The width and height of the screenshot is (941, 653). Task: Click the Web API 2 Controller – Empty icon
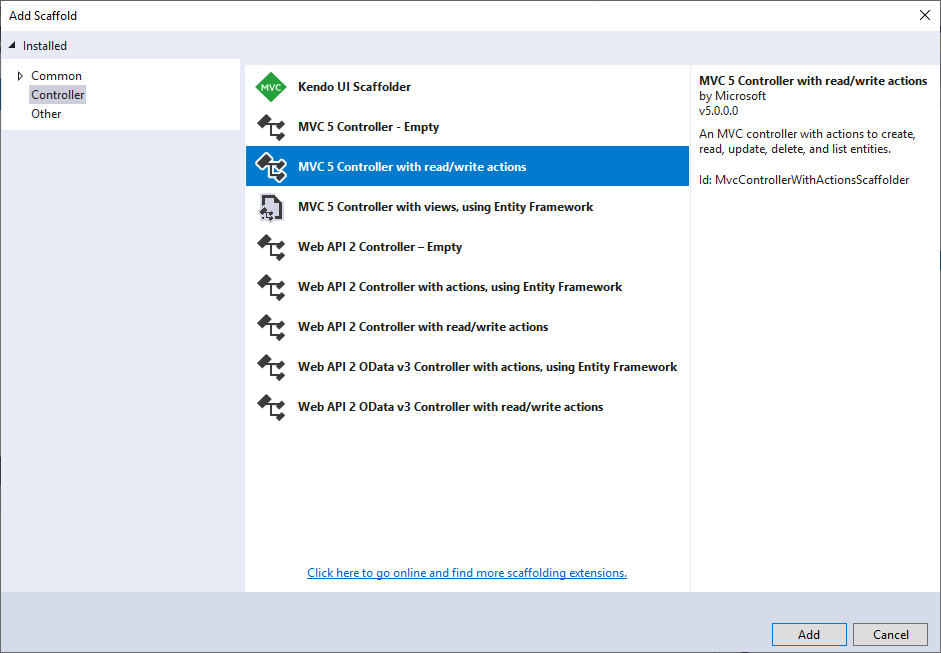pyautogui.click(x=271, y=247)
